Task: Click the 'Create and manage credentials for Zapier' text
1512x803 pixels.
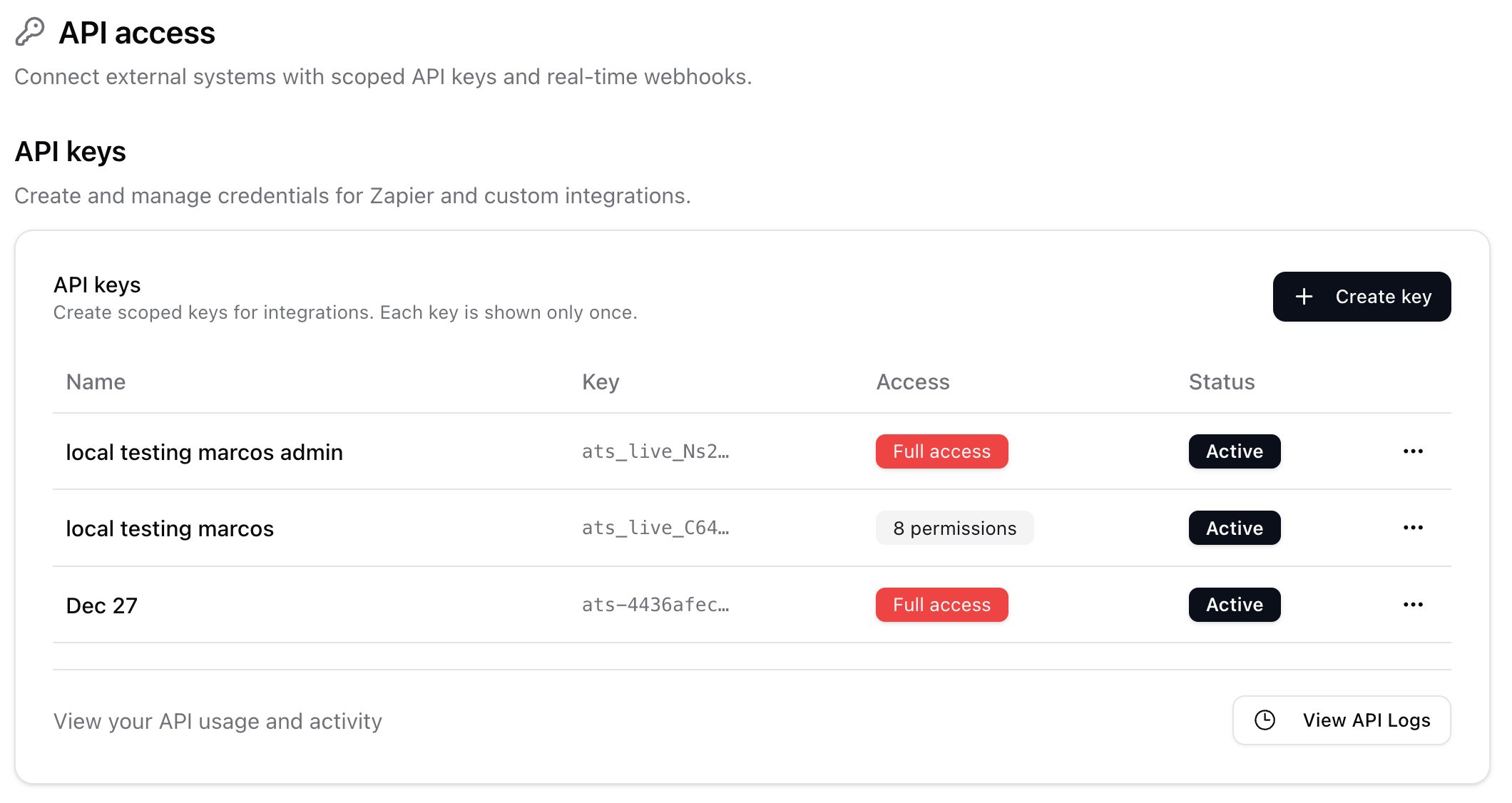Action: pyautogui.click(x=352, y=195)
